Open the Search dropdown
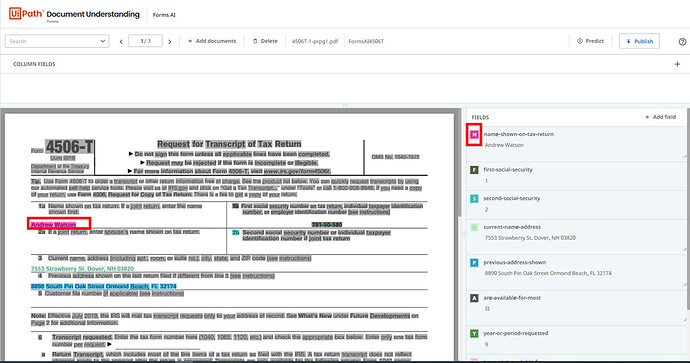Viewport: 690px width, 363px height. 57,41
